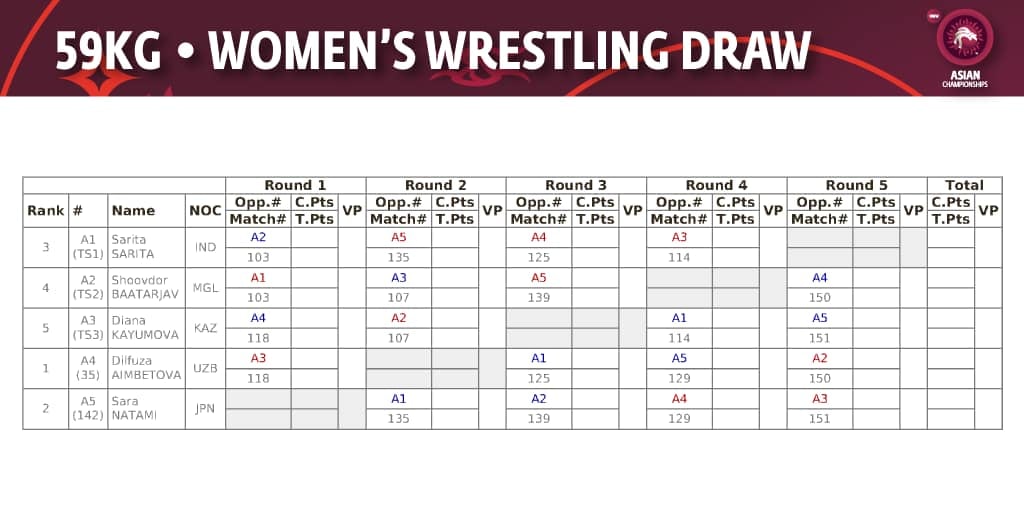This screenshot has height=512, width=1024.
Task: Select the Round 3 column header
Action: pyautogui.click(x=576, y=185)
